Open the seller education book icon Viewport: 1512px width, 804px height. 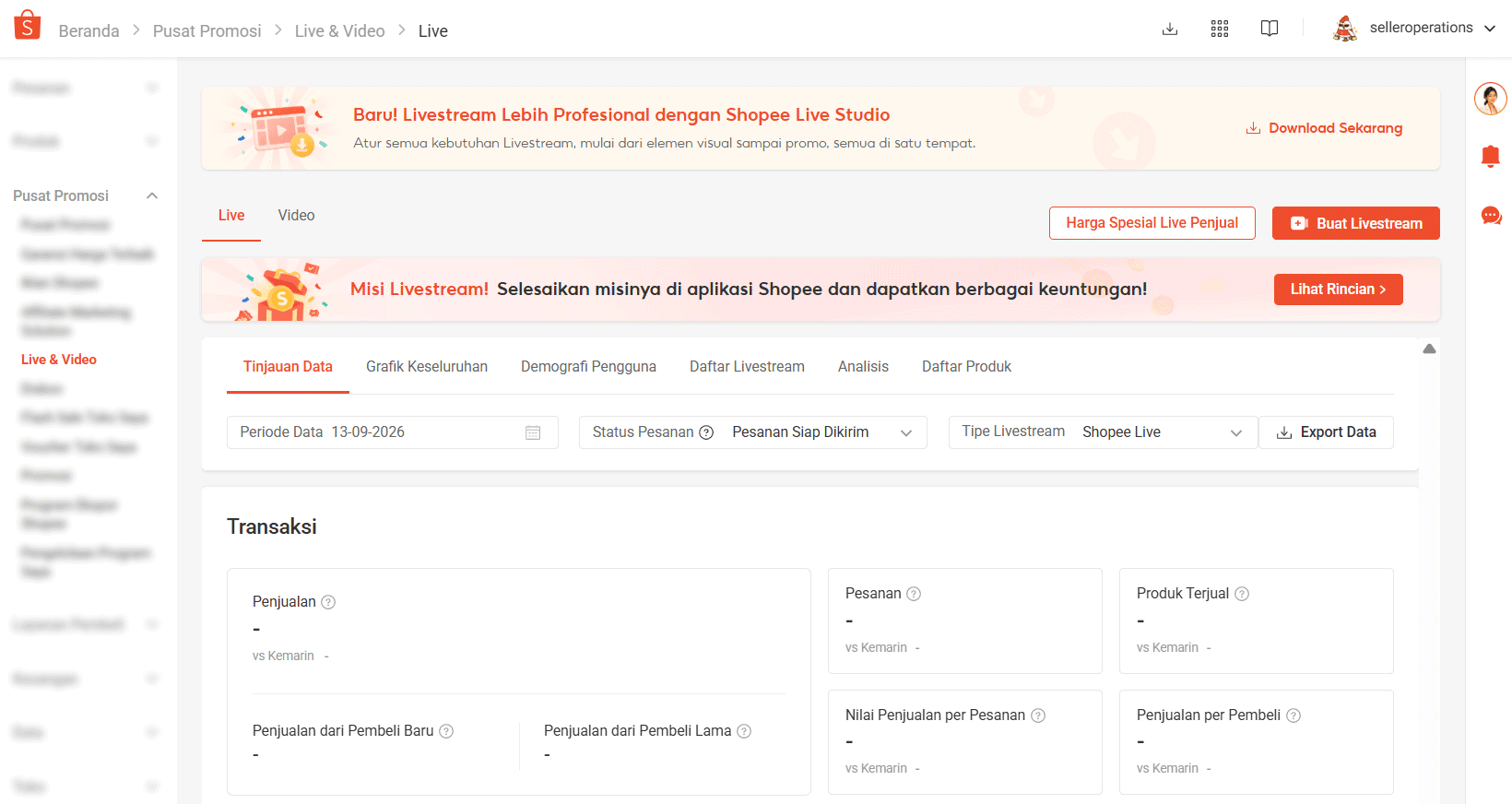pyautogui.click(x=1270, y=29)
